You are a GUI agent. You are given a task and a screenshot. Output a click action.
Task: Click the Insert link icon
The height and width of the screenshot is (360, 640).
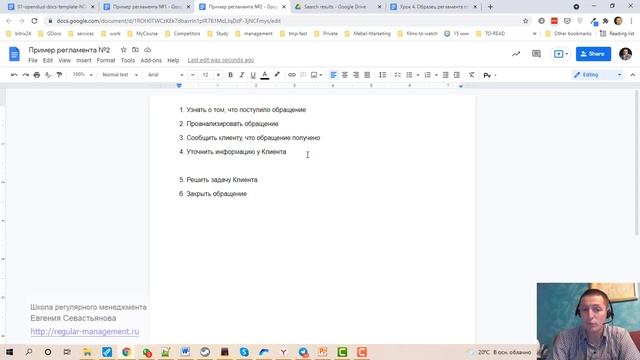[x=292, y=75]
